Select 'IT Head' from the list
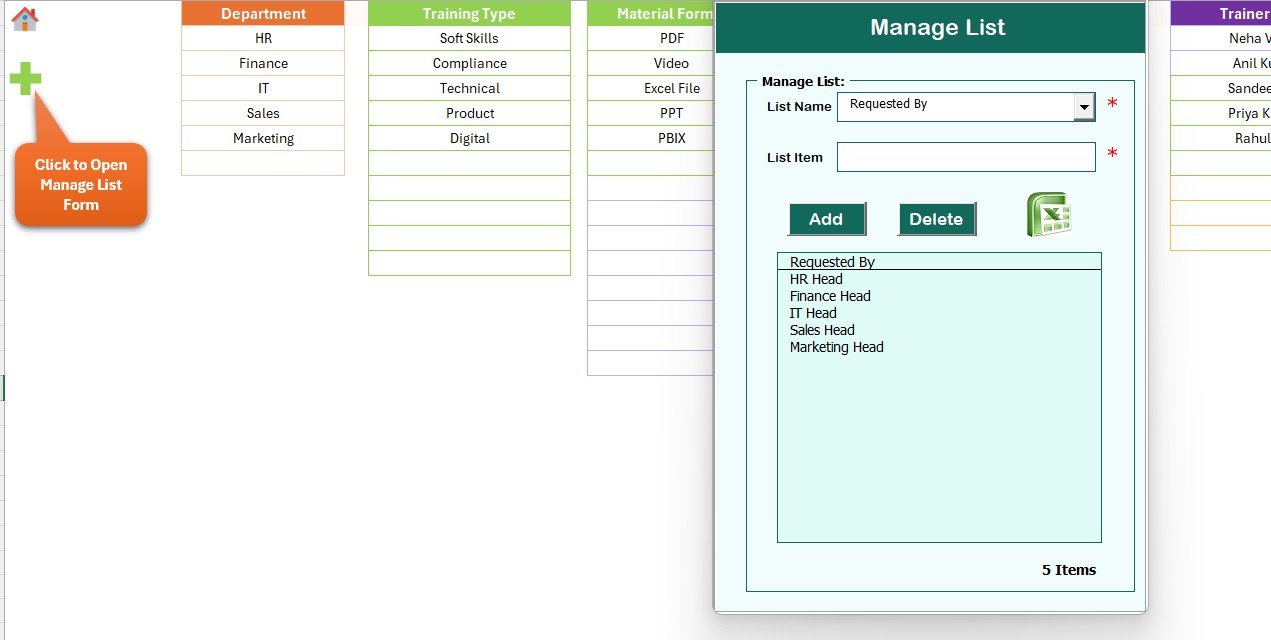Viewport: 1271px width, 640px height. click(811, 313)
